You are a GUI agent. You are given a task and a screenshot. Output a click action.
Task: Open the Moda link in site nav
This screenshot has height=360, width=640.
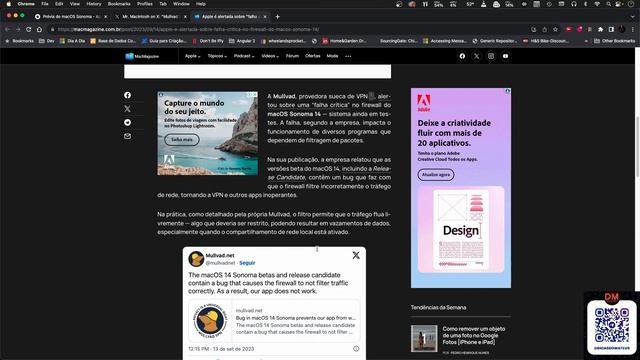pos(332,56)
